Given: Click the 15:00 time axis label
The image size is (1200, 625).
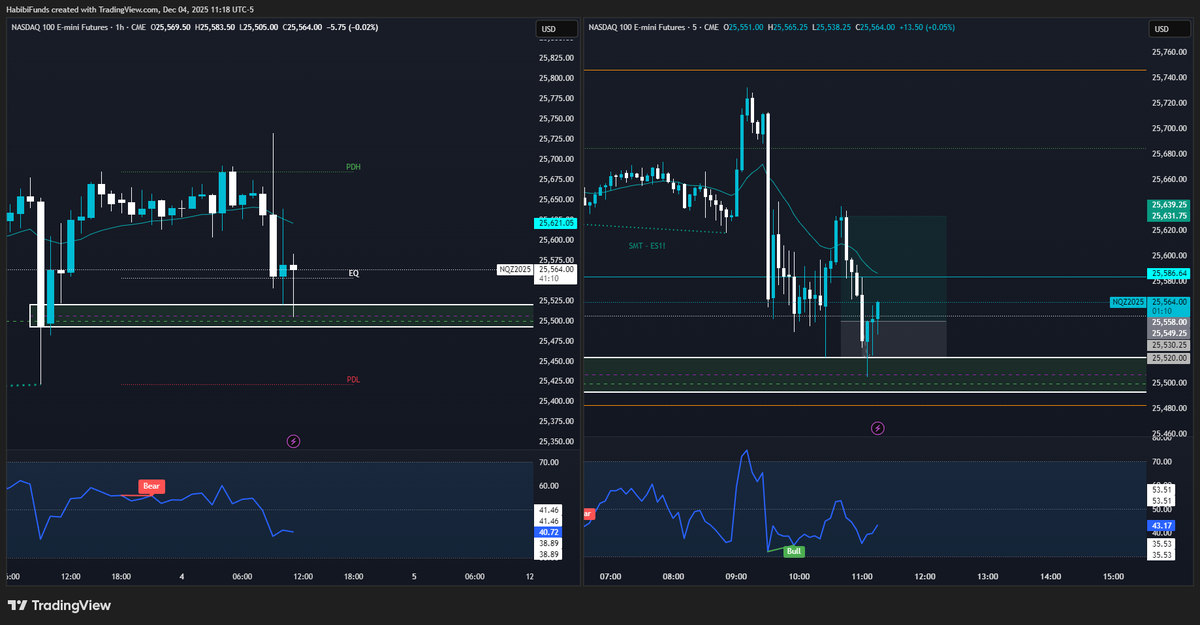Looking at the screenshot, I should coord(1113,577).
